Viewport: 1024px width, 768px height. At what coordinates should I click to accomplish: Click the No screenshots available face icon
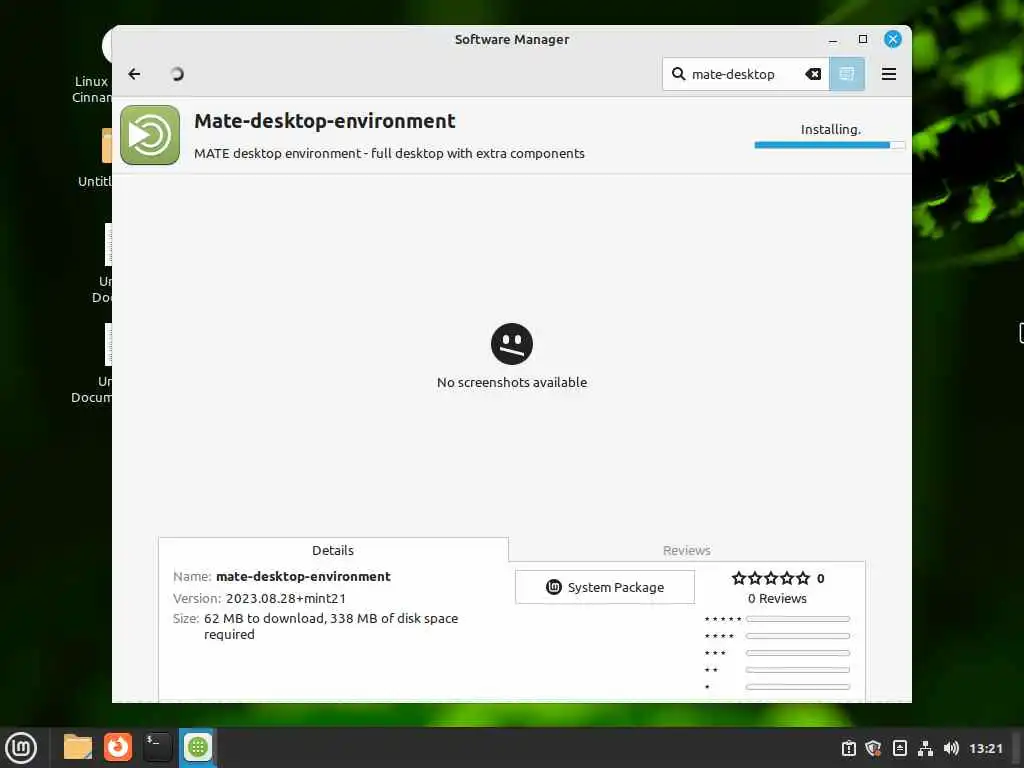[x=512, y=344]
